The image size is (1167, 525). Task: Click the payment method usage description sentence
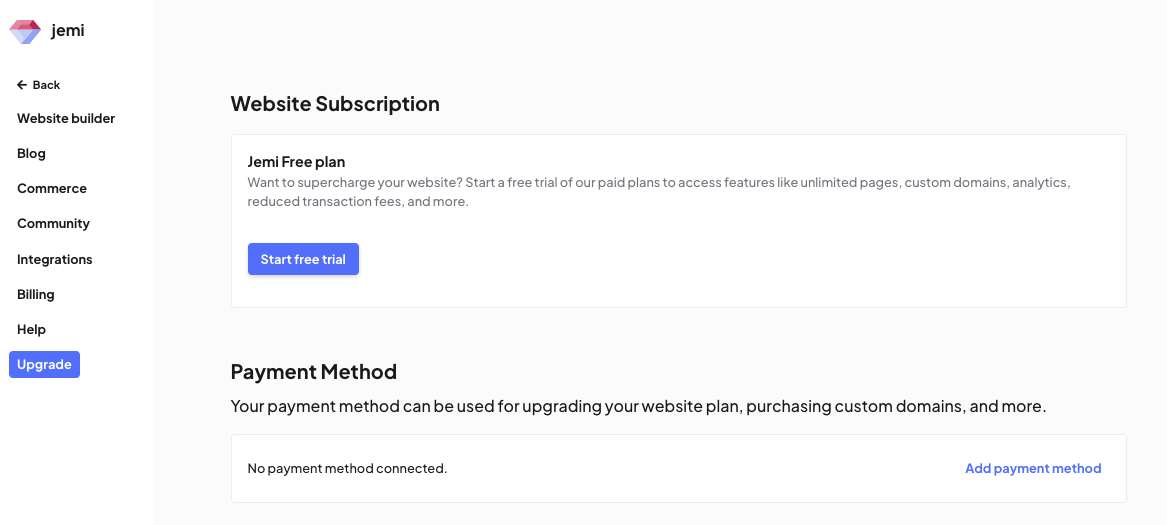[x=639, y=407]
